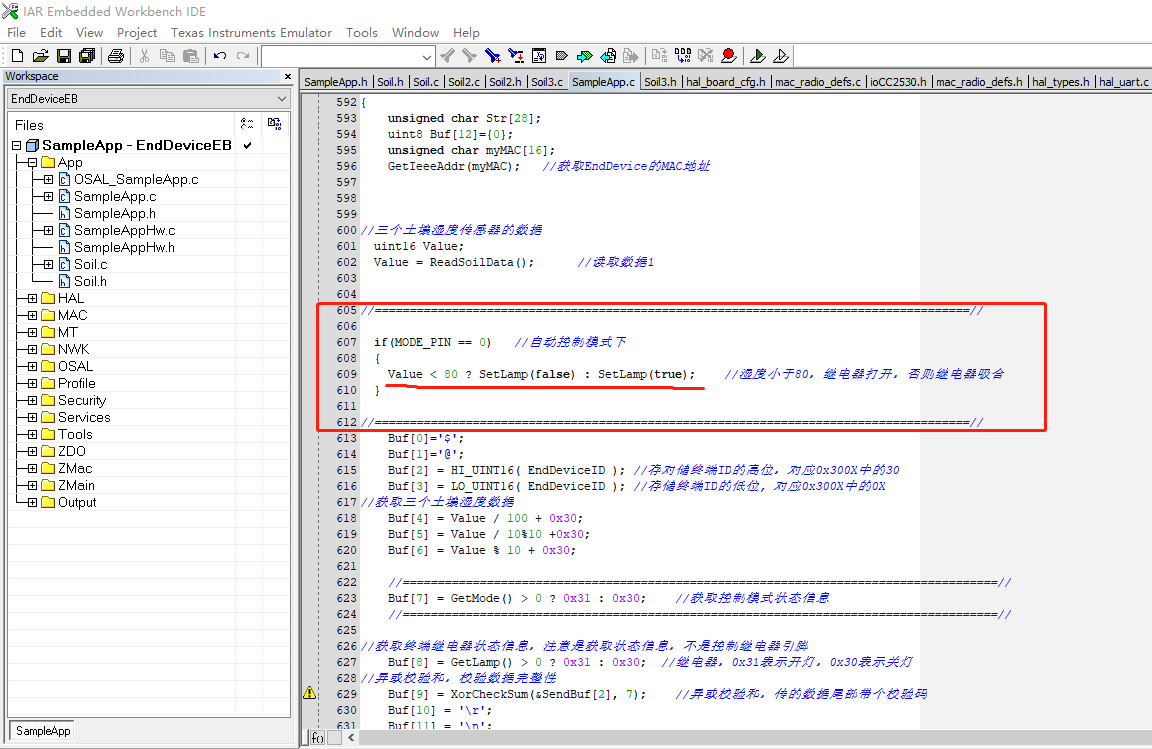Select Soil.h in the file tree

(90, 282)
